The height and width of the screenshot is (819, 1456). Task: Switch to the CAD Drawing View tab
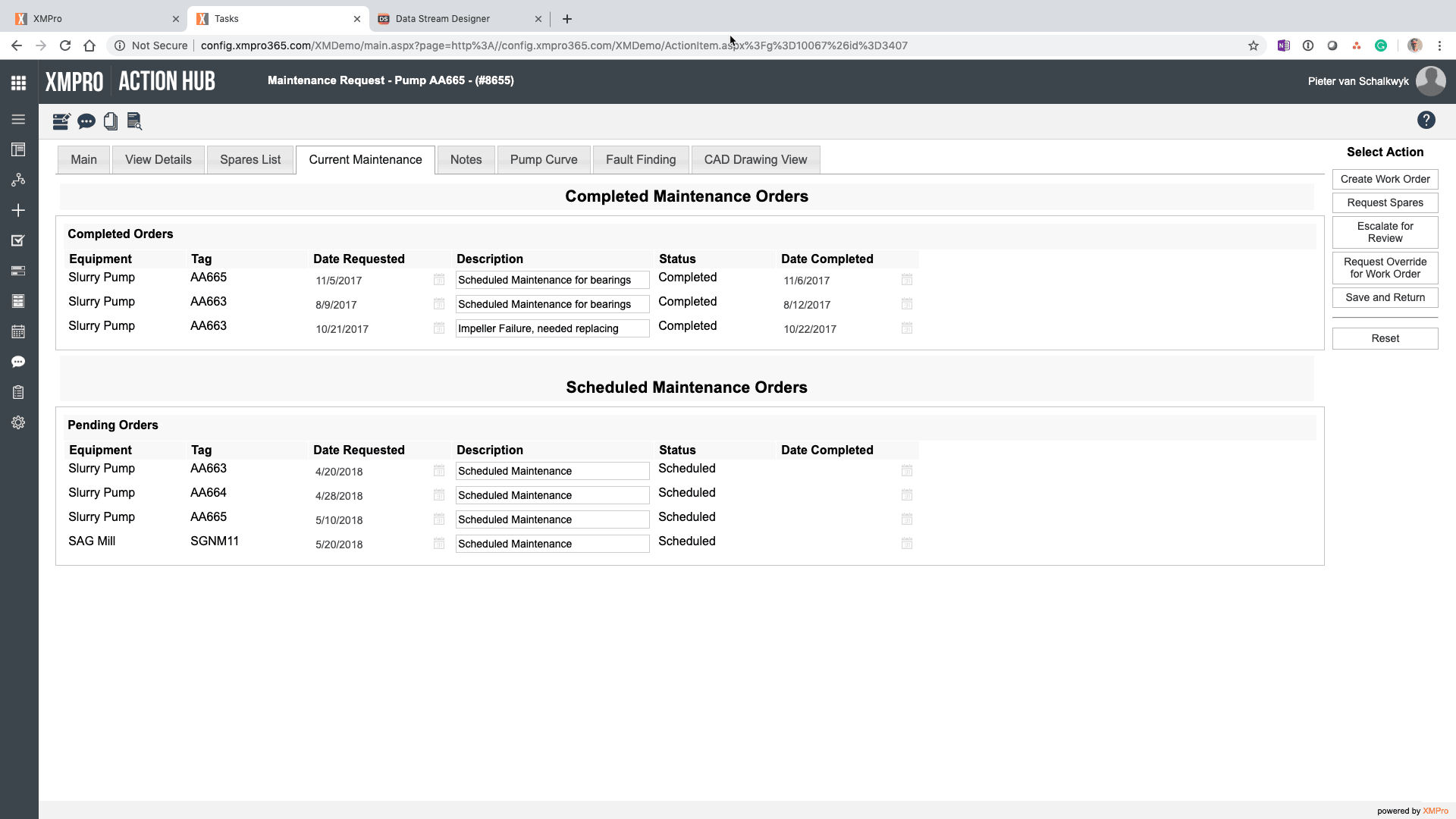[x=755, y=159]
